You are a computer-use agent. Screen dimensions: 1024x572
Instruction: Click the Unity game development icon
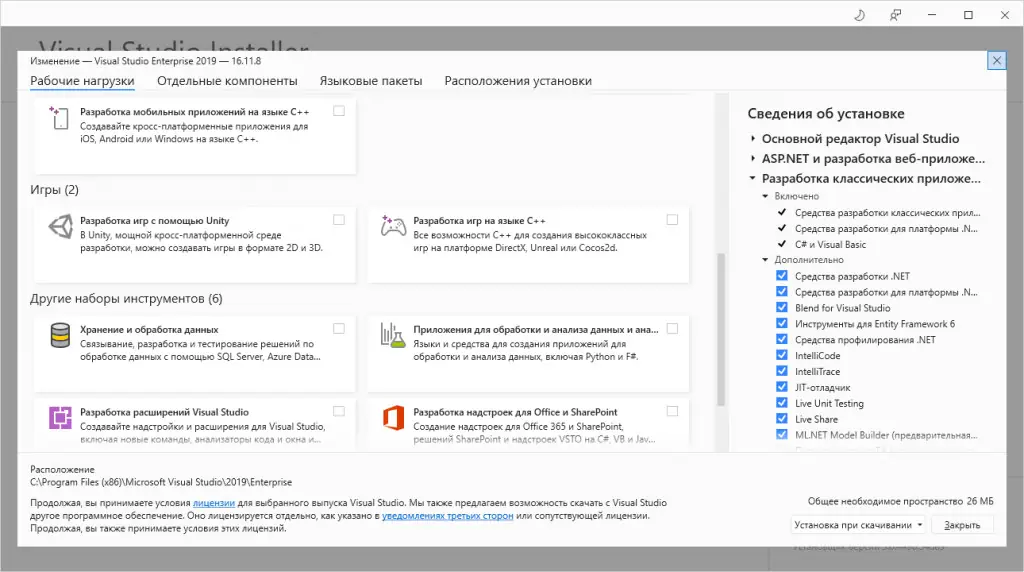coord(60,227)
